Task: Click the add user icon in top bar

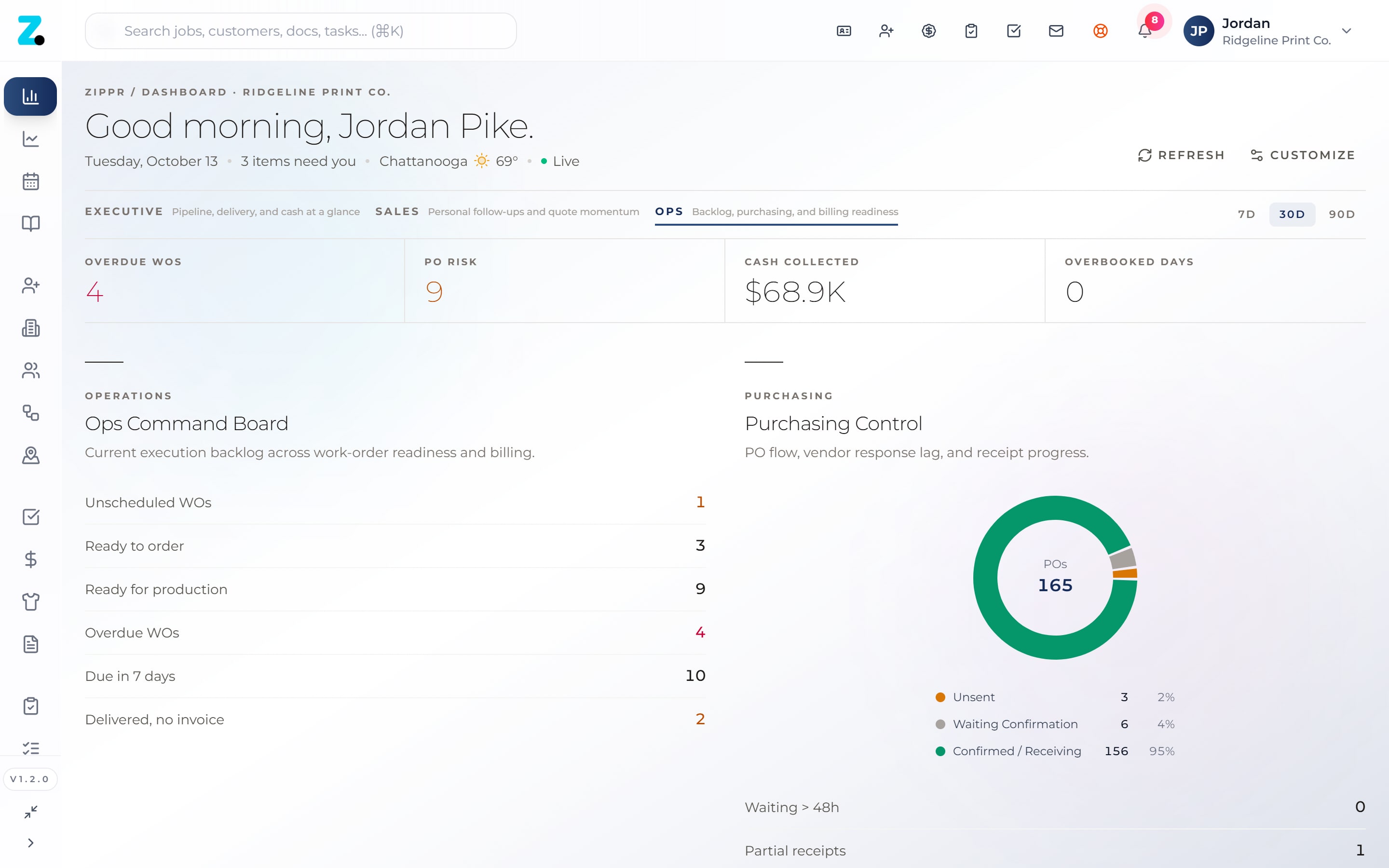Action: point(886,31)
